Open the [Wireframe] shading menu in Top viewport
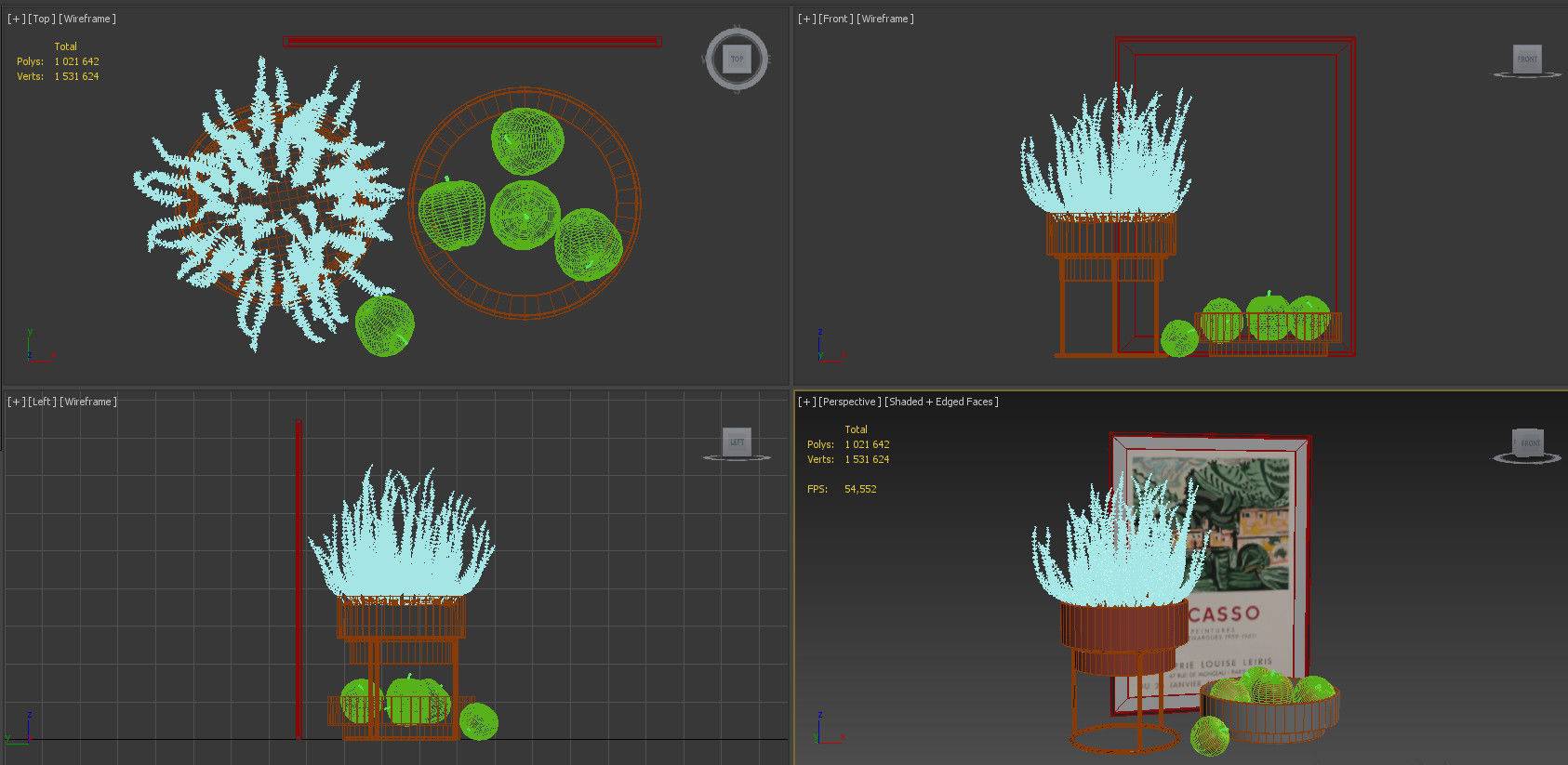 pyautogui.click(x=87, y=19)
